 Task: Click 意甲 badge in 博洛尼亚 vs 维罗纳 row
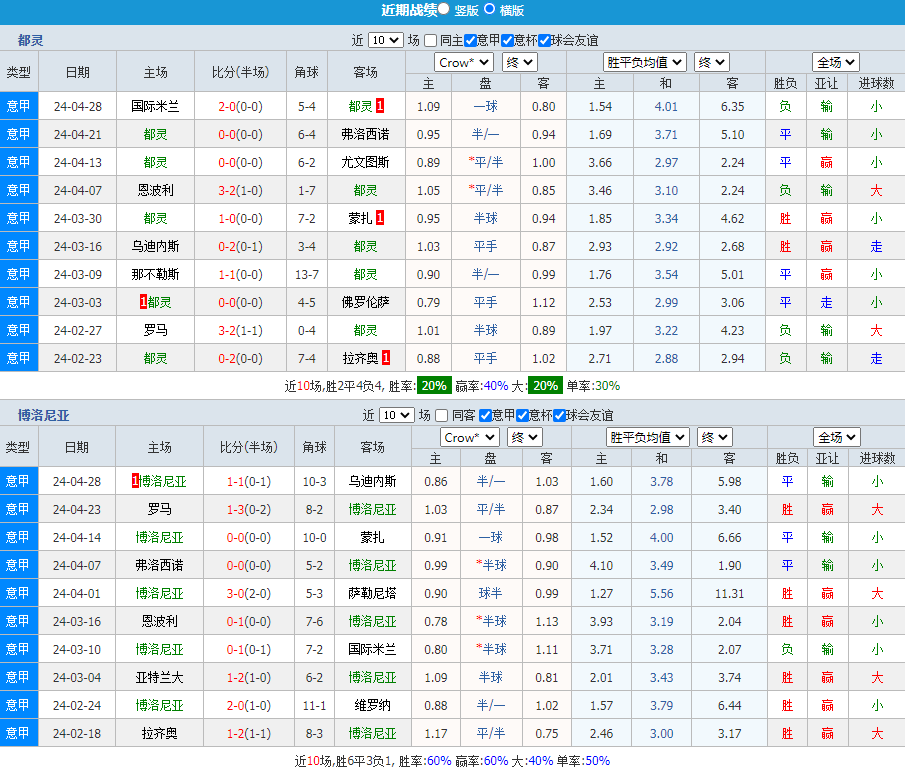[x=18, y=705]
